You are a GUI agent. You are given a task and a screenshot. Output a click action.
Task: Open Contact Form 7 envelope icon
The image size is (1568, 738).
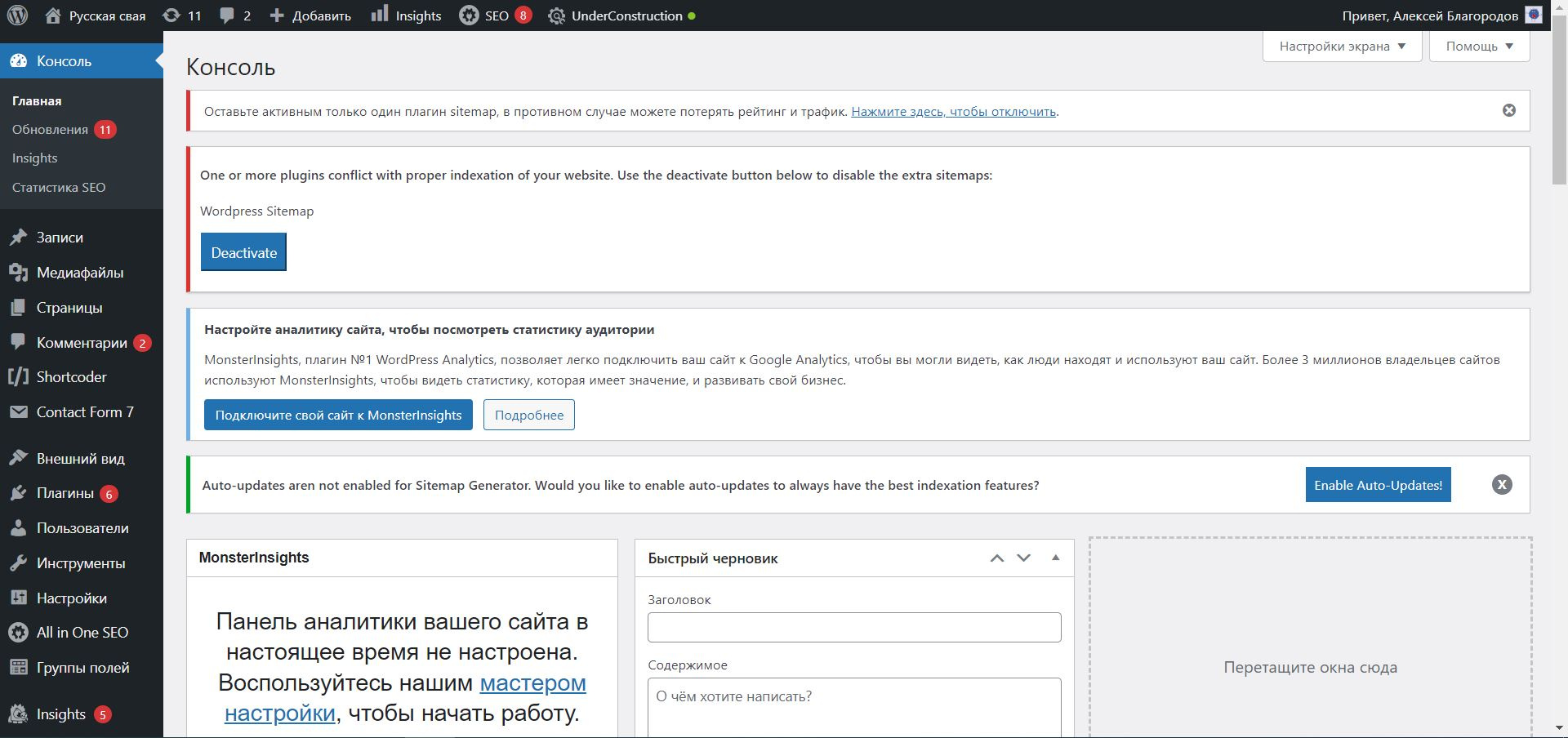point(18,412)
